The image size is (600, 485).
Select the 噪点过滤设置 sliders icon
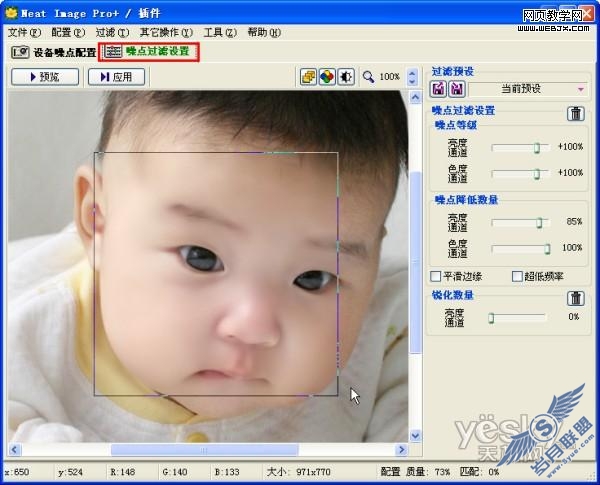coord(113,51)
